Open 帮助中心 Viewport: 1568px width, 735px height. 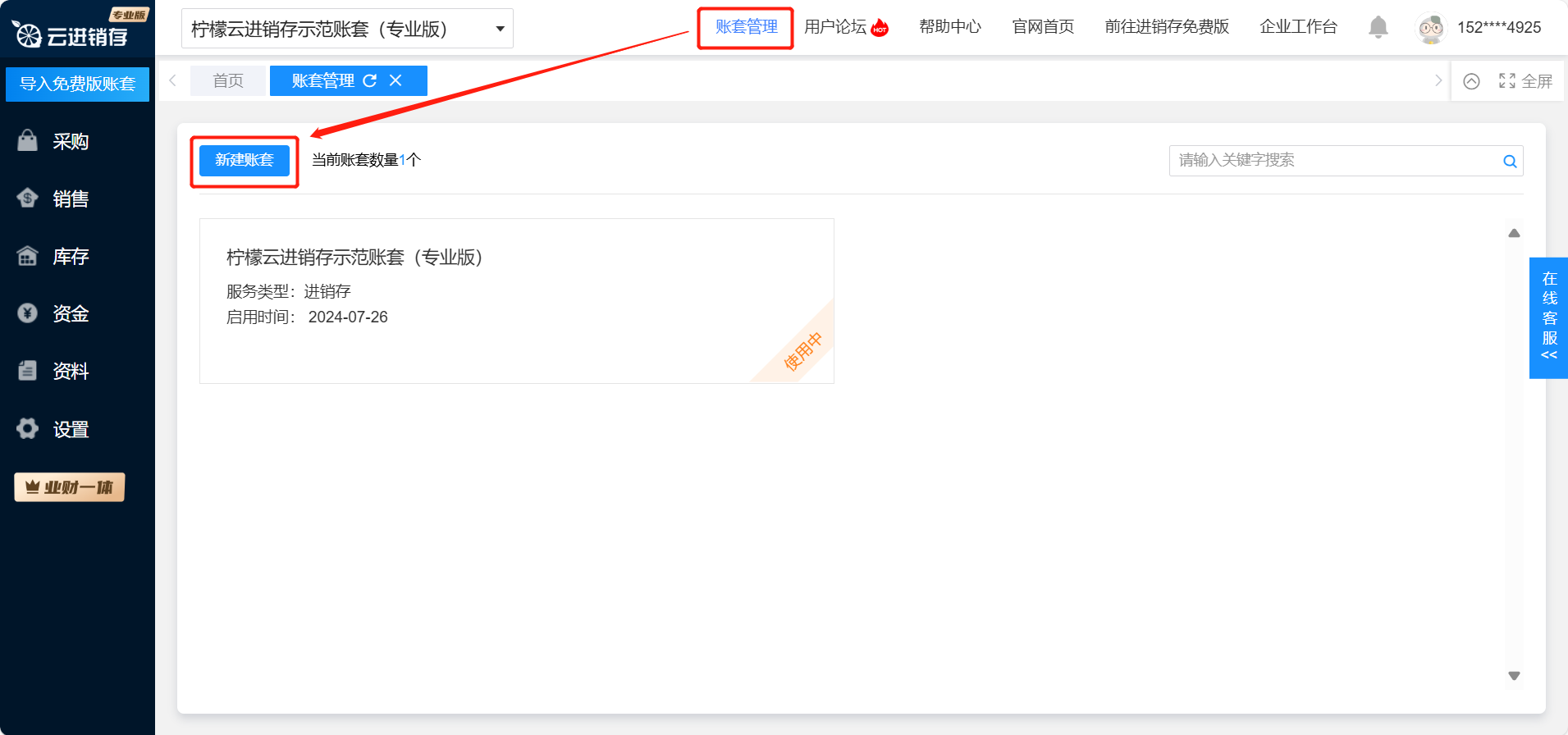click(x=950, y=27)
